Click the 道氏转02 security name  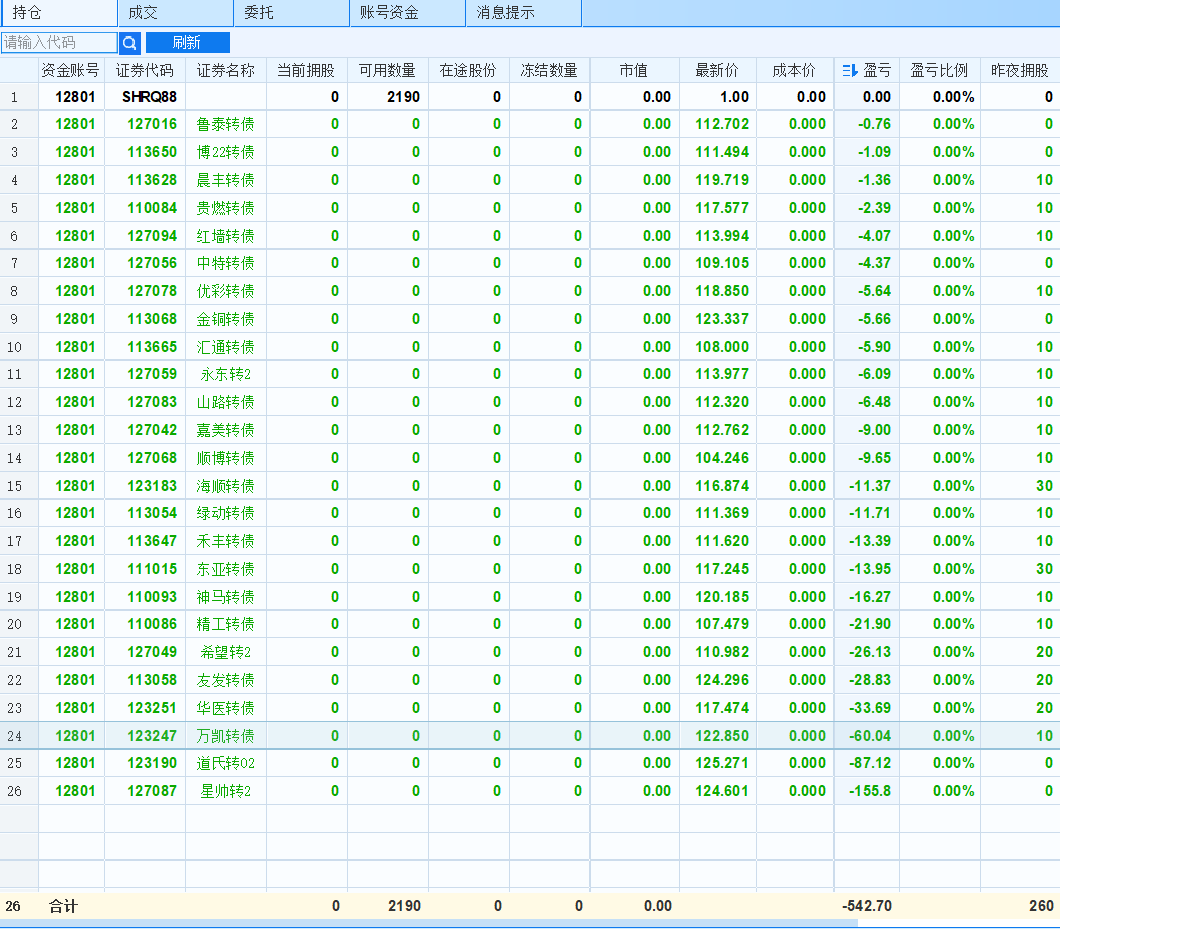point(225,763)
